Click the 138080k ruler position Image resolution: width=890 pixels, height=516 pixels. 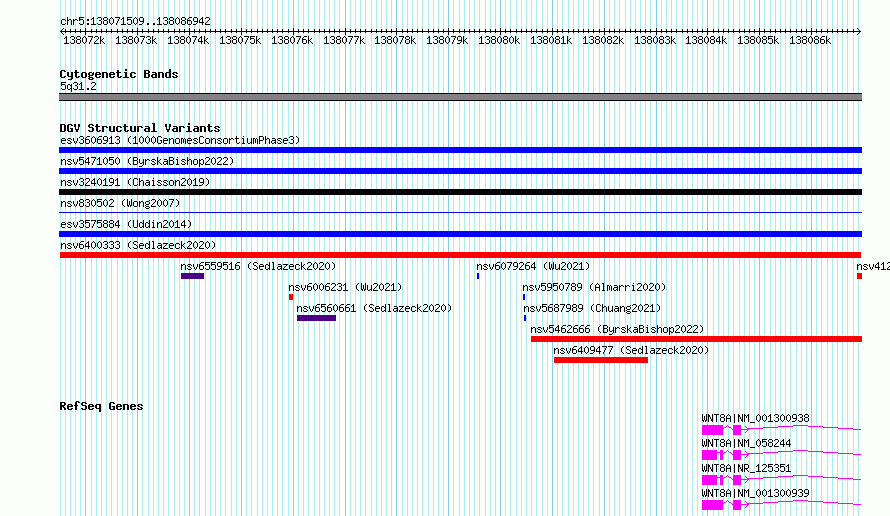click(499, 40)
